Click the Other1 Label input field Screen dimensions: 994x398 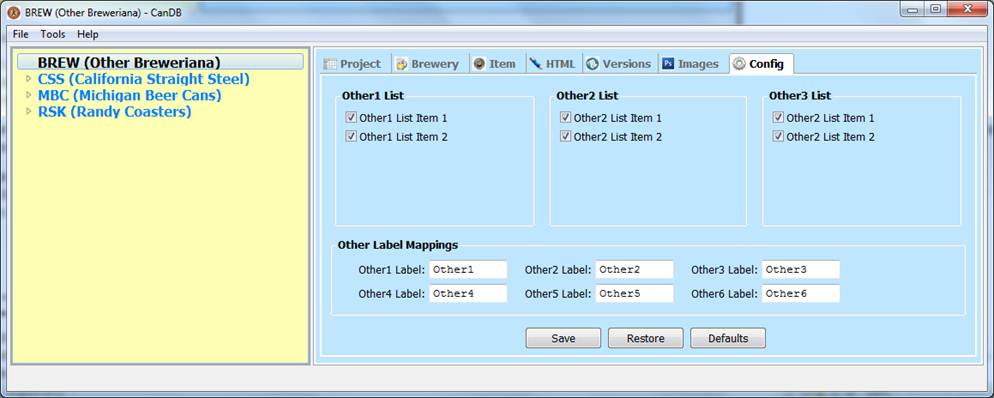pos(468,270)
